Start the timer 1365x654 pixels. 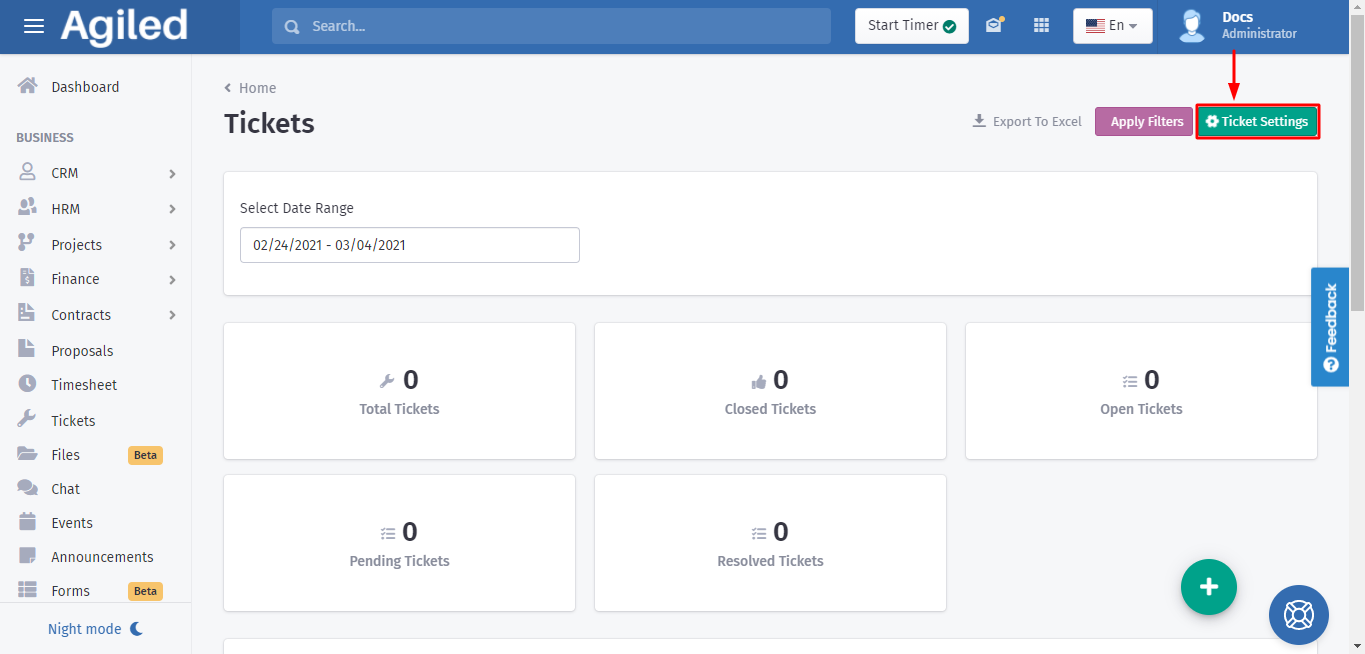[x=911, y=26]
